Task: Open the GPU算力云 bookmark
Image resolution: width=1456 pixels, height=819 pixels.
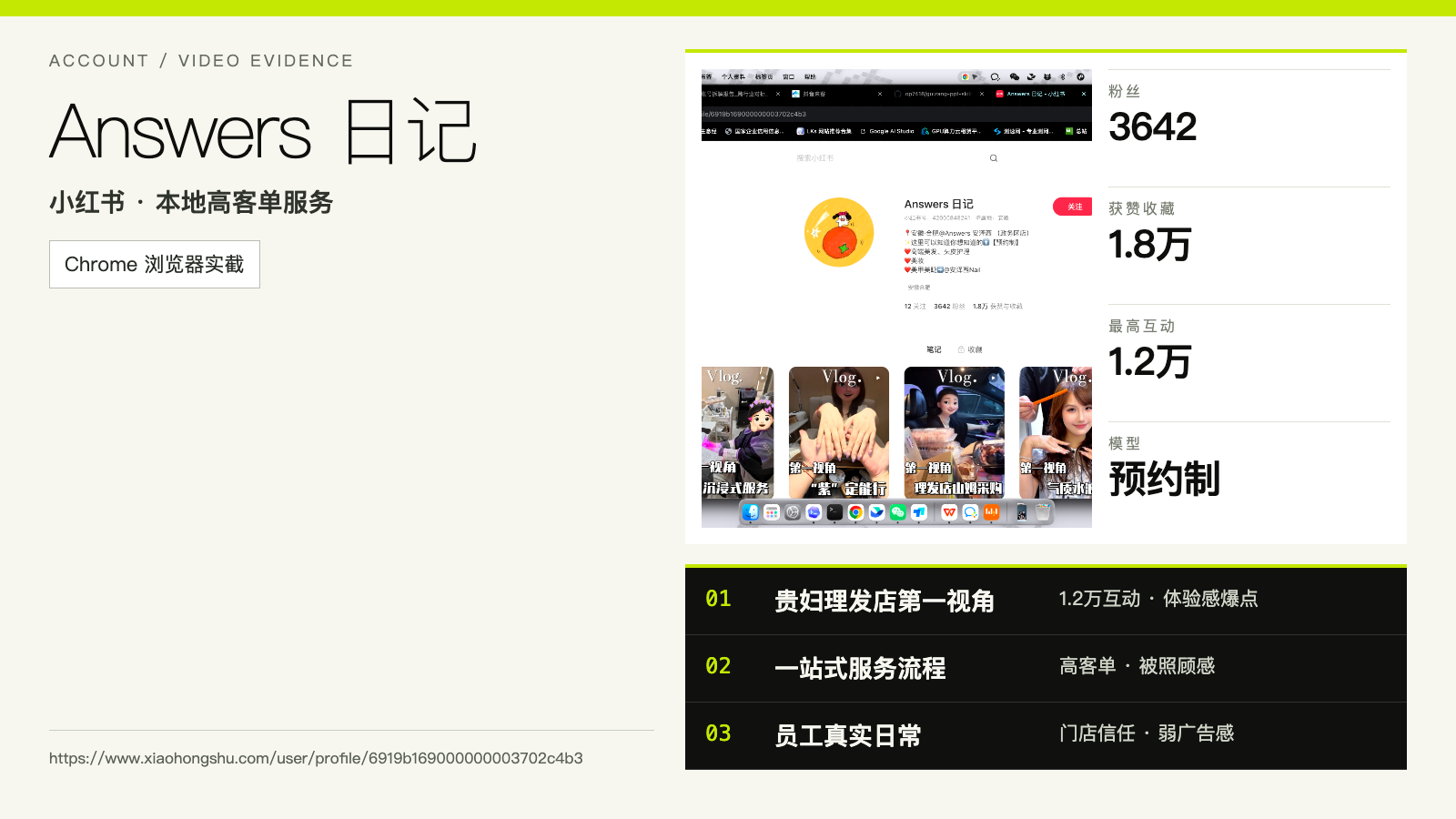Action: coord(951,131)
